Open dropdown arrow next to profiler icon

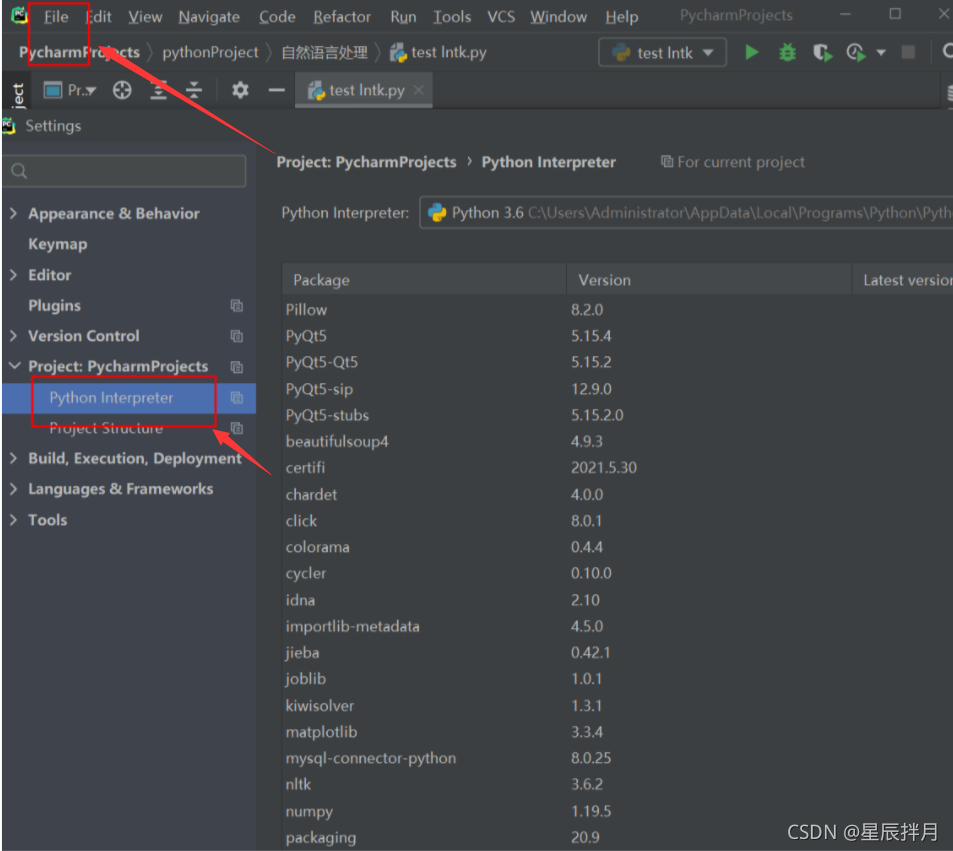881,53
